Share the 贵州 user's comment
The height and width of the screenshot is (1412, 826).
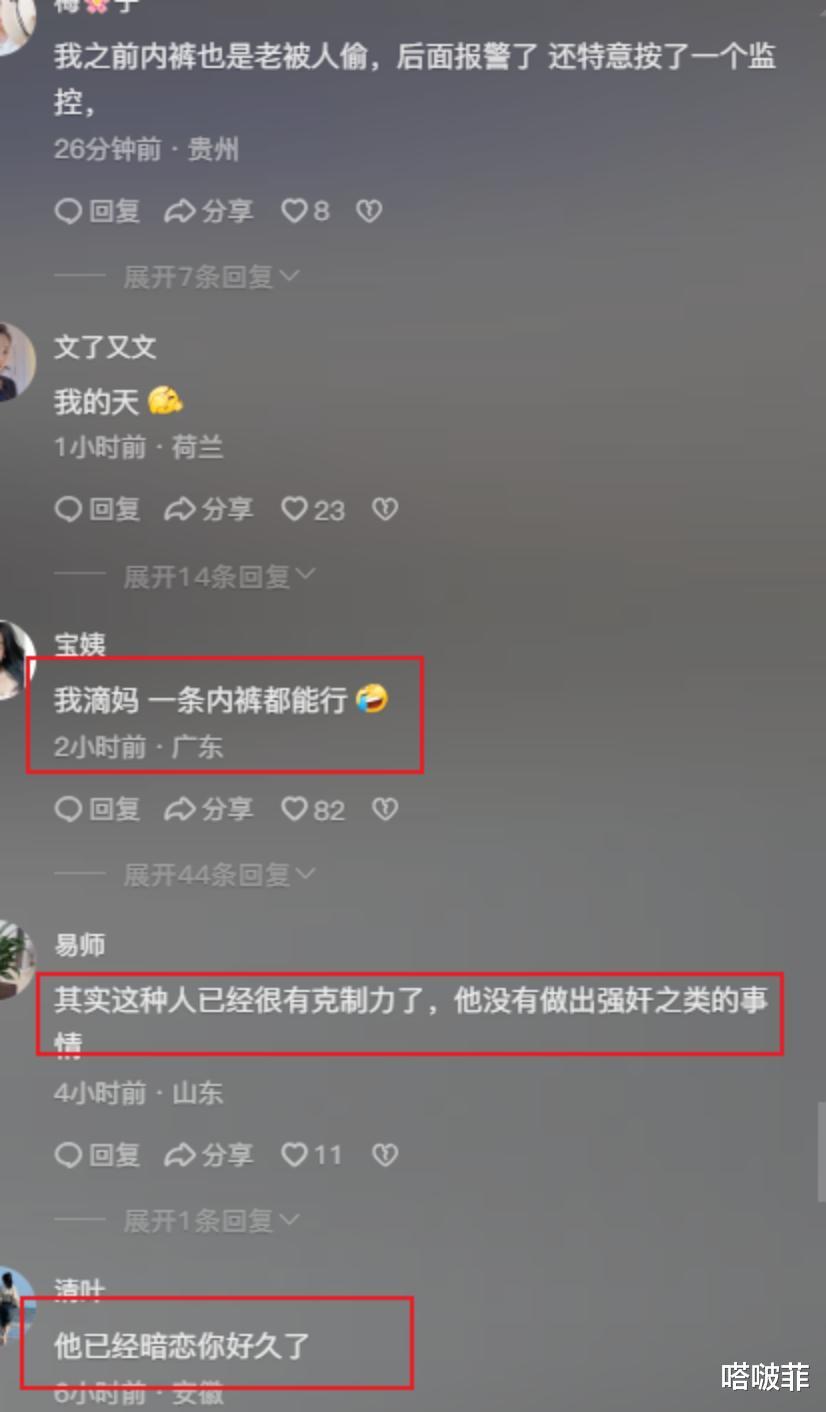pyautogui.click(x=208, y=211)
